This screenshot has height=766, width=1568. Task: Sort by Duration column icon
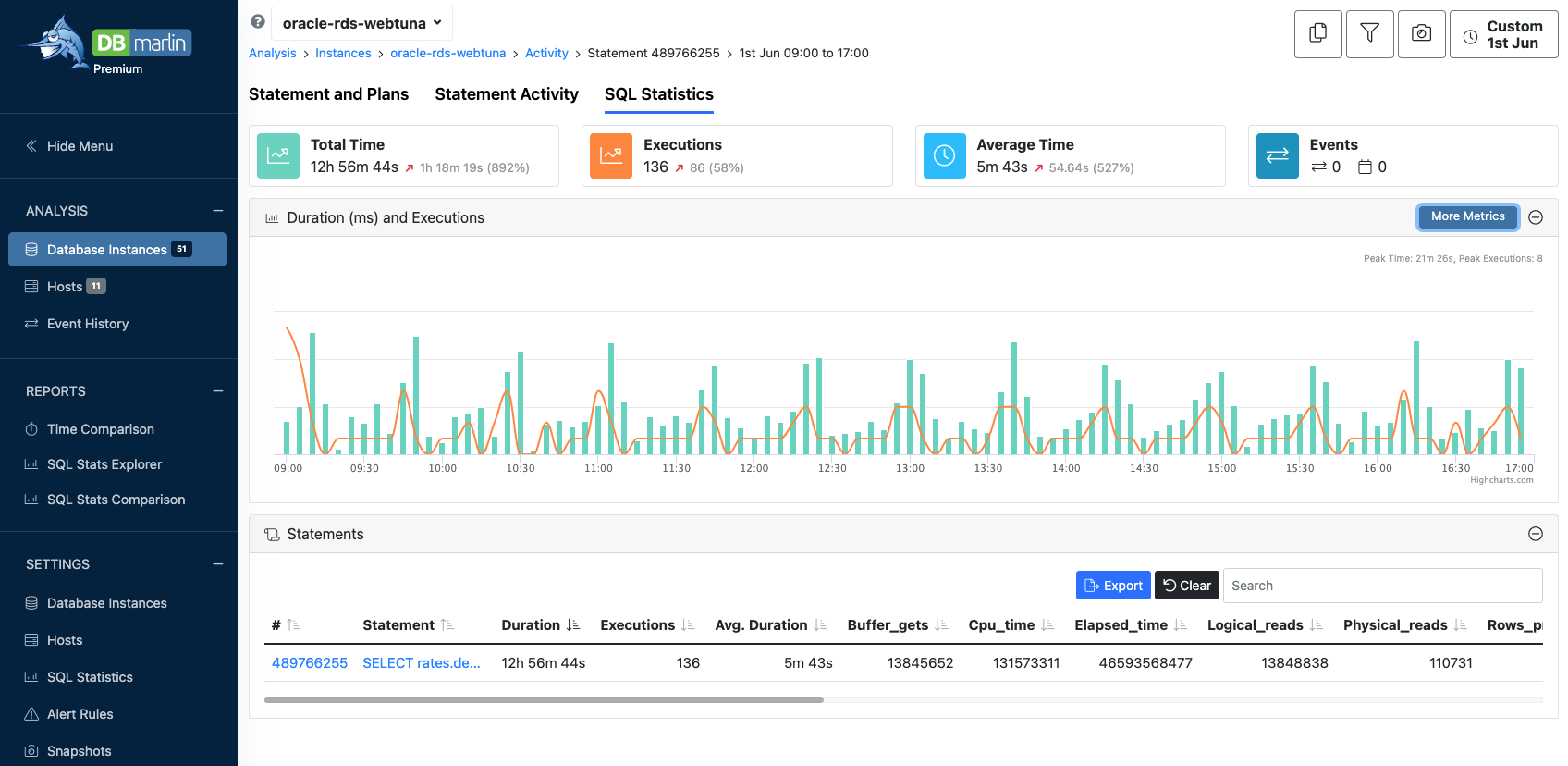(573, 625)
